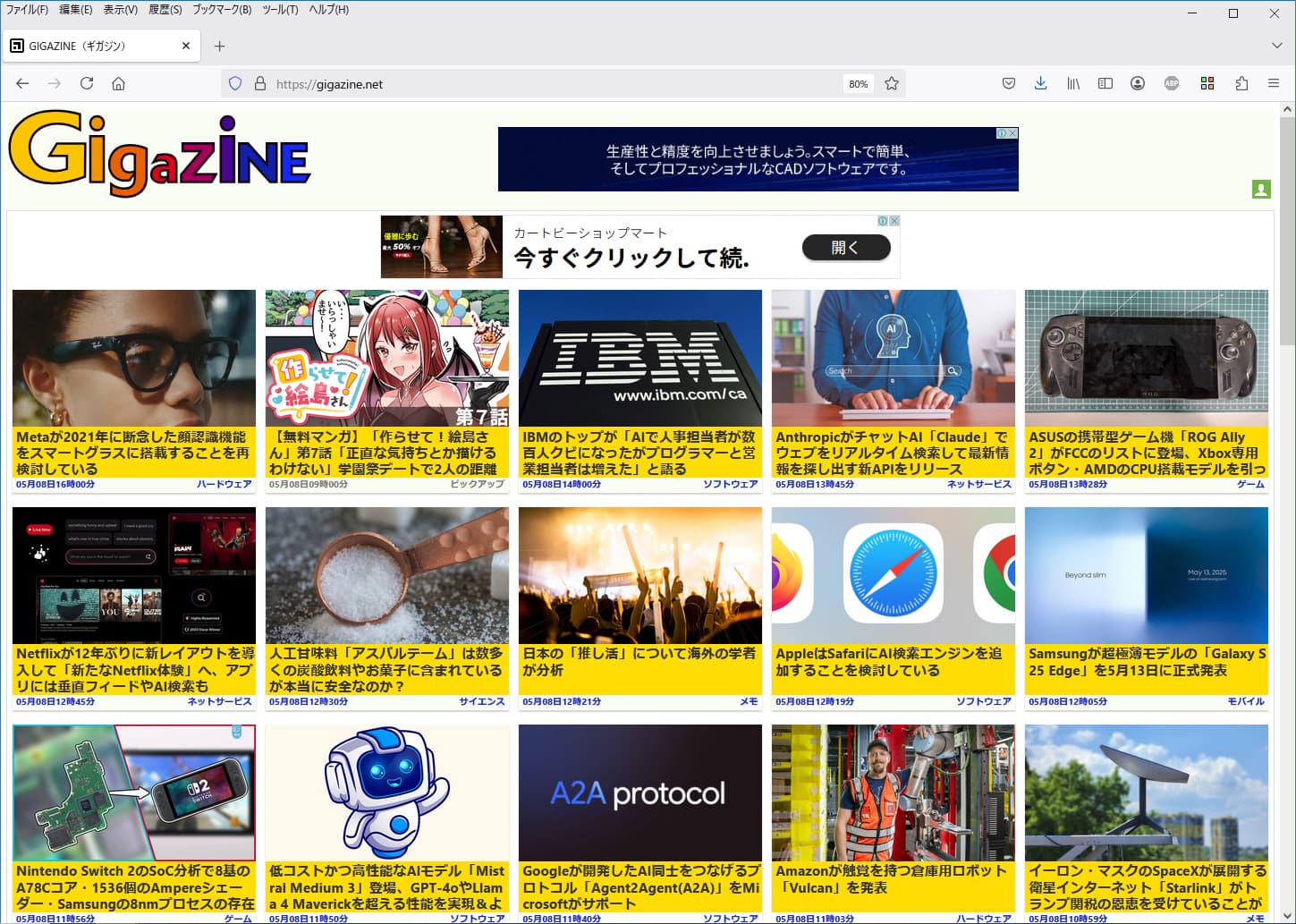
Task: Open a new tab with plus
Action: coord(220,46)
